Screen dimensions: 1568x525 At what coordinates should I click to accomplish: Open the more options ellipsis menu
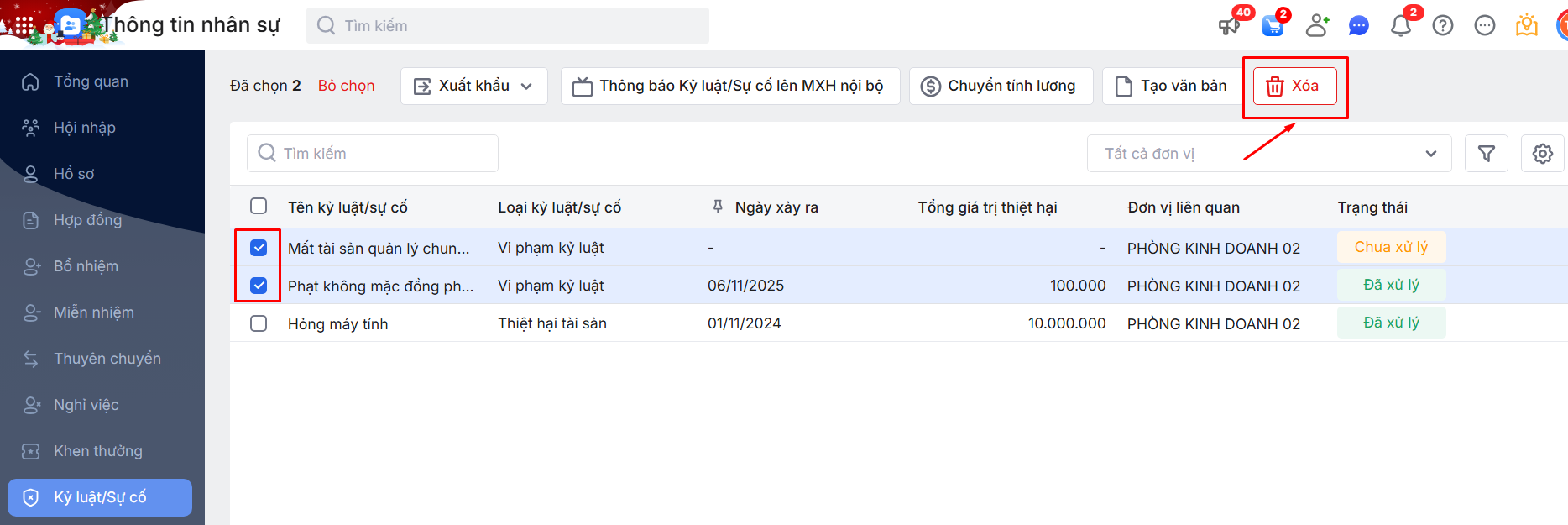(1484, 26)
